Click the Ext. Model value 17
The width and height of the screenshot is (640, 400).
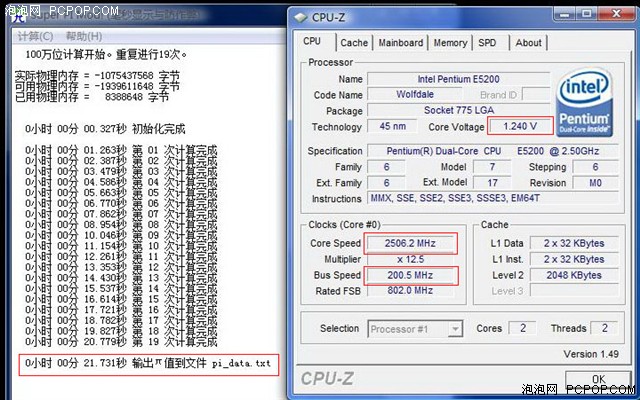(x=492, y=182)
